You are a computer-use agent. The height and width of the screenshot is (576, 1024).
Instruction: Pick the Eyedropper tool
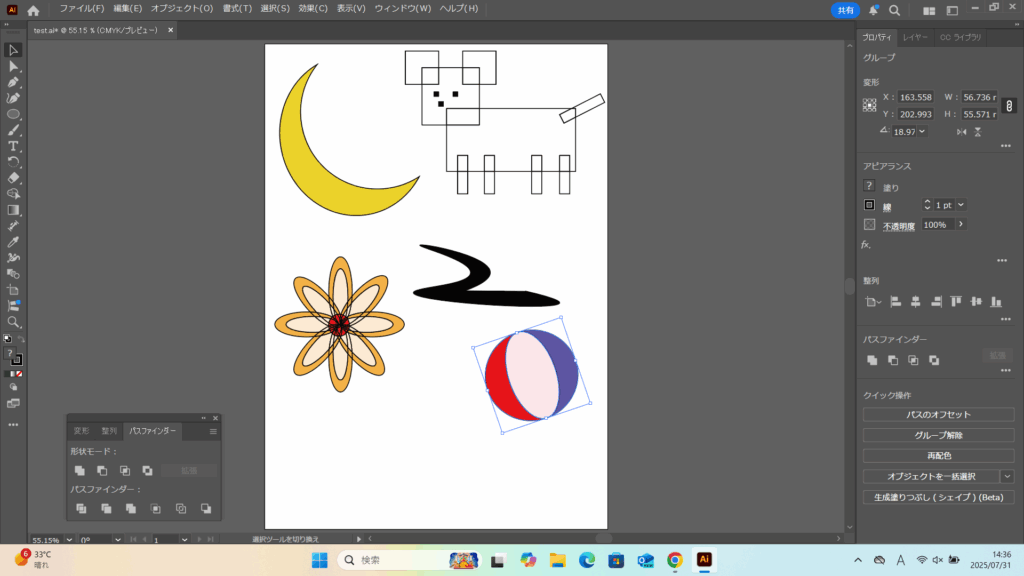point(14,242)
